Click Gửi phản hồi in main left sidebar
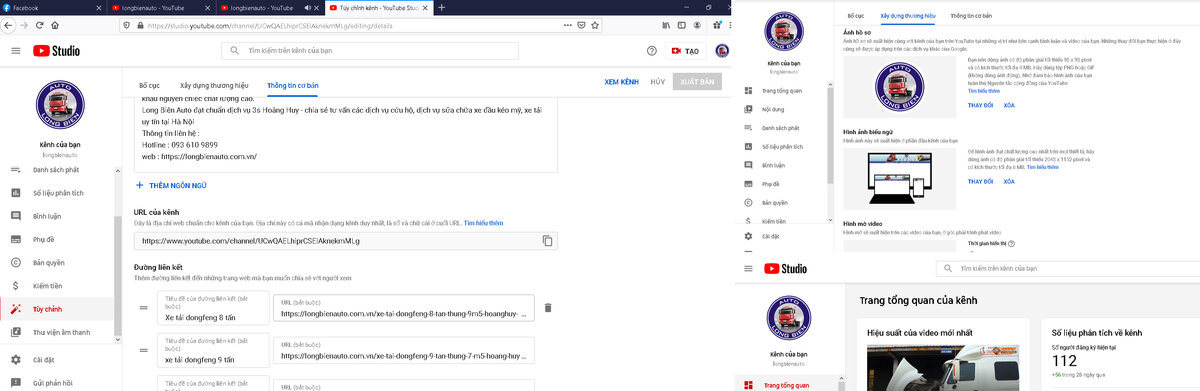This screenshot has height=391, width=1200. (51, 382)
